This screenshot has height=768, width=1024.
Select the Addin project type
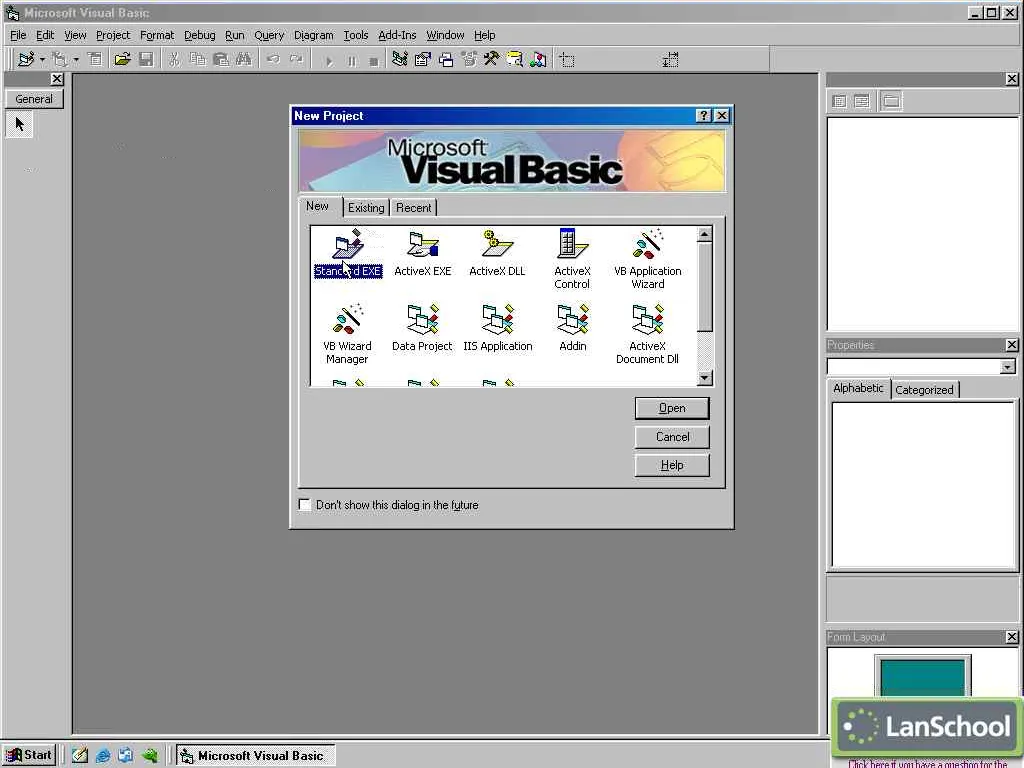pyautogui.click(x=573, y=328)
